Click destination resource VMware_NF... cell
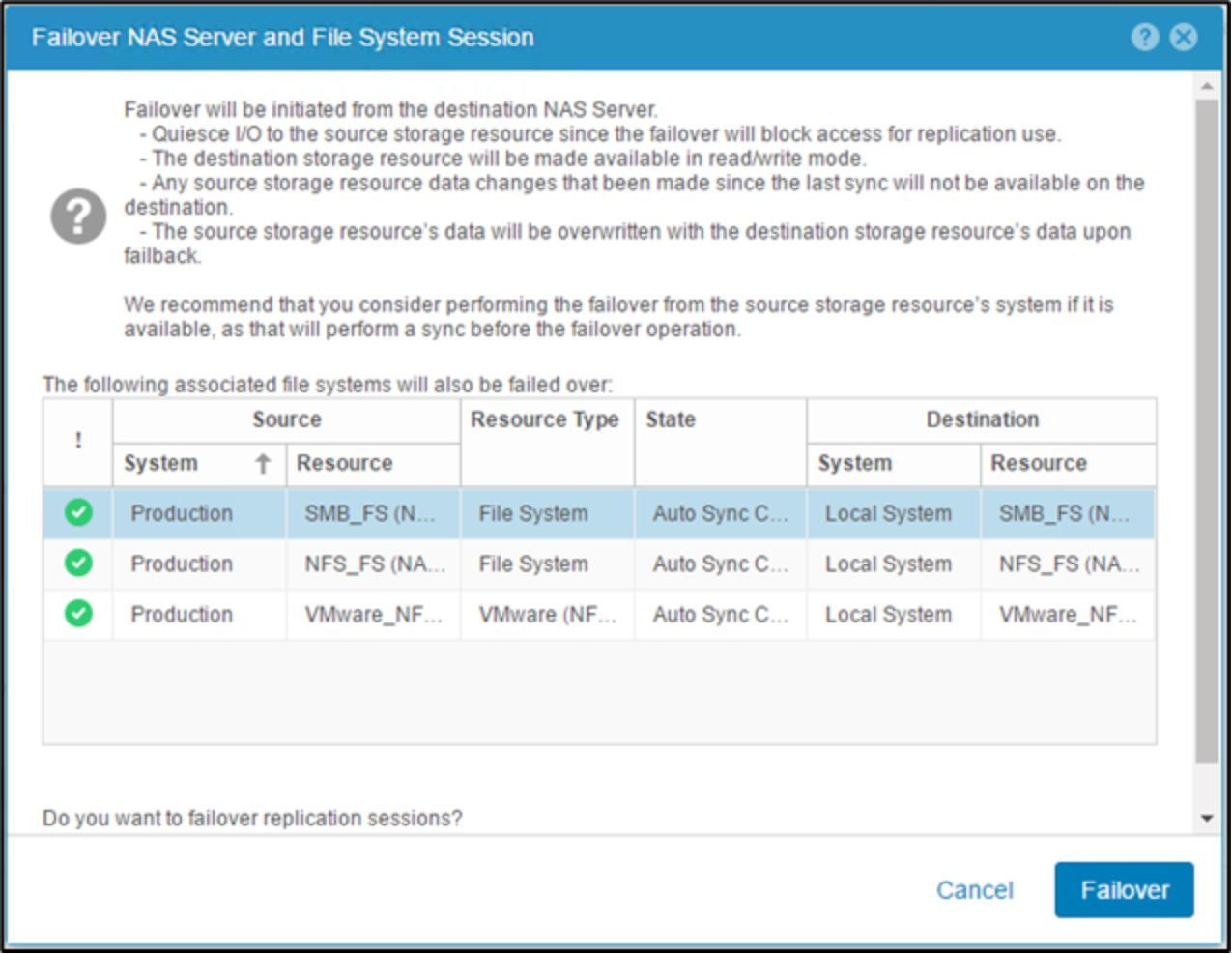The image size is (1232, 954). [1068, 614]
